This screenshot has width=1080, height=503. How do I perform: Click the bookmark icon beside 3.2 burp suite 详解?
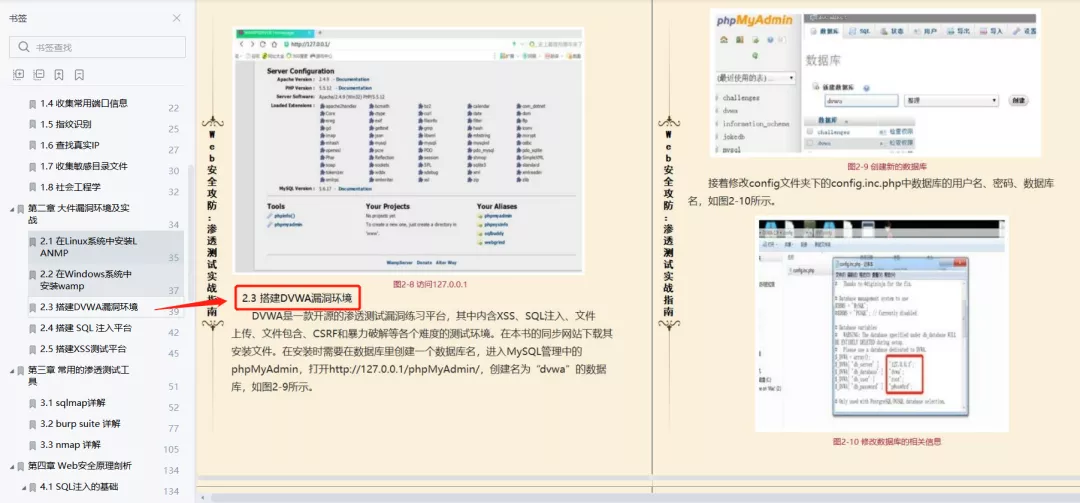point(32,424)
